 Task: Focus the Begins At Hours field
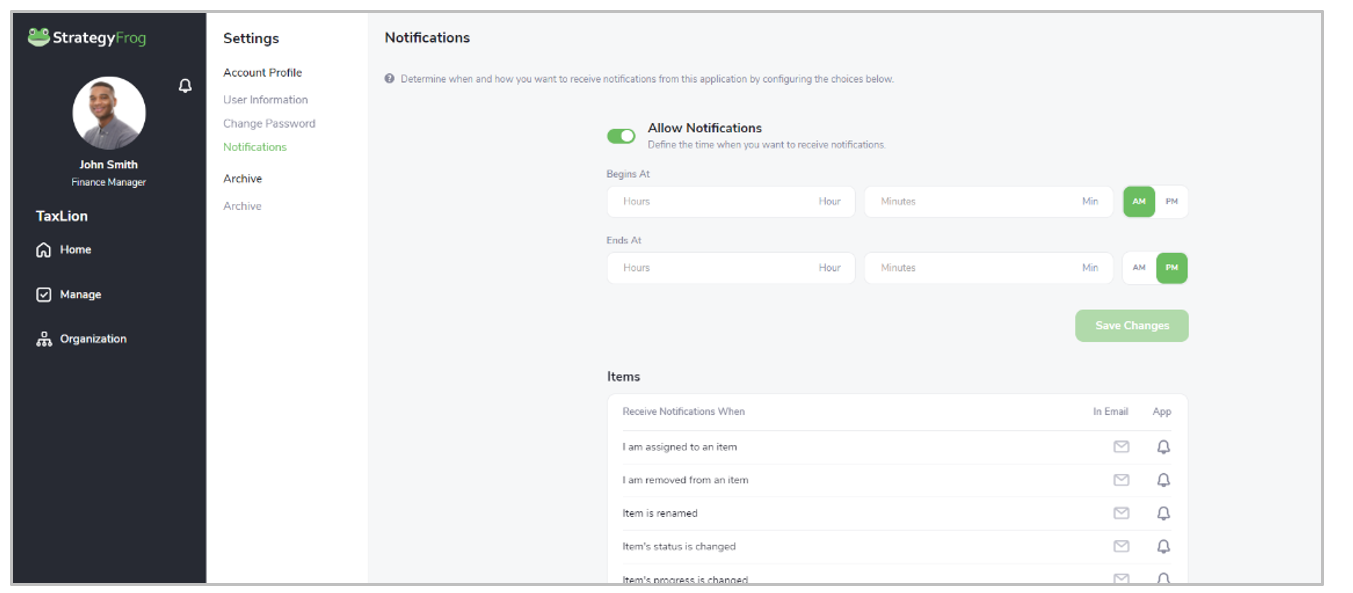click(731, 201)
